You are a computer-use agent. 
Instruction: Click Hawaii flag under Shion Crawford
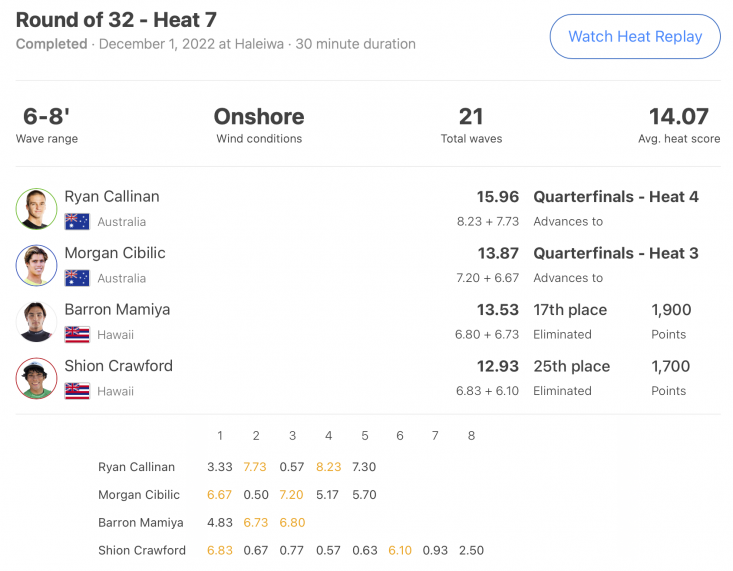(77, 391)
